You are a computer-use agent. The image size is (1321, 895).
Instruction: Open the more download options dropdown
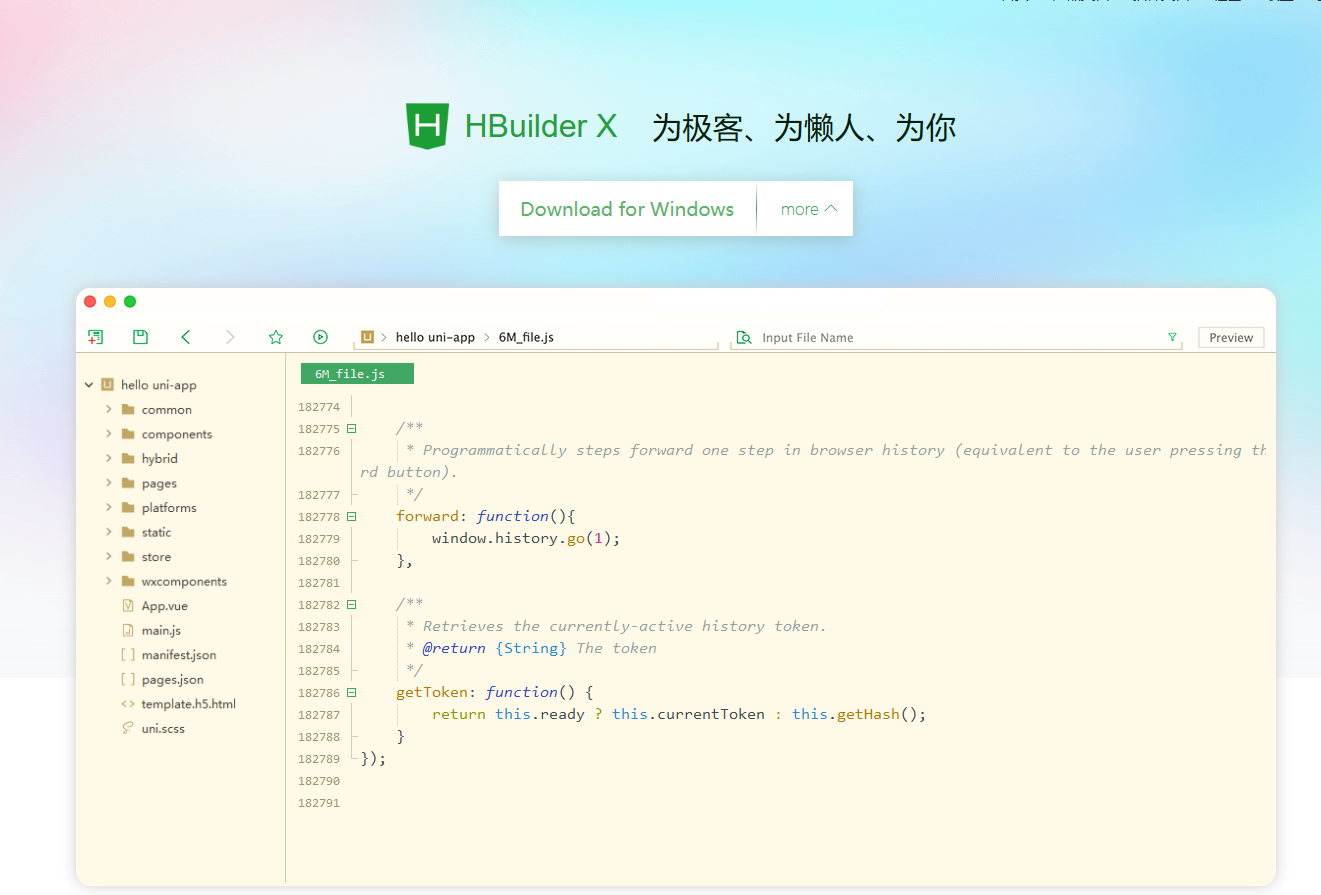click(x=808, y=209)
